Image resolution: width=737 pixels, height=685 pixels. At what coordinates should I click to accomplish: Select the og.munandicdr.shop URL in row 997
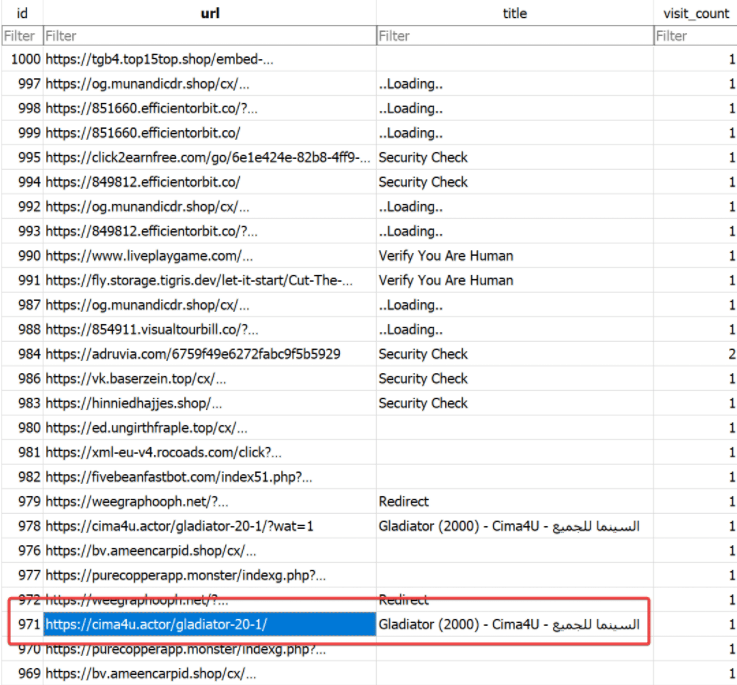(210, 84)
